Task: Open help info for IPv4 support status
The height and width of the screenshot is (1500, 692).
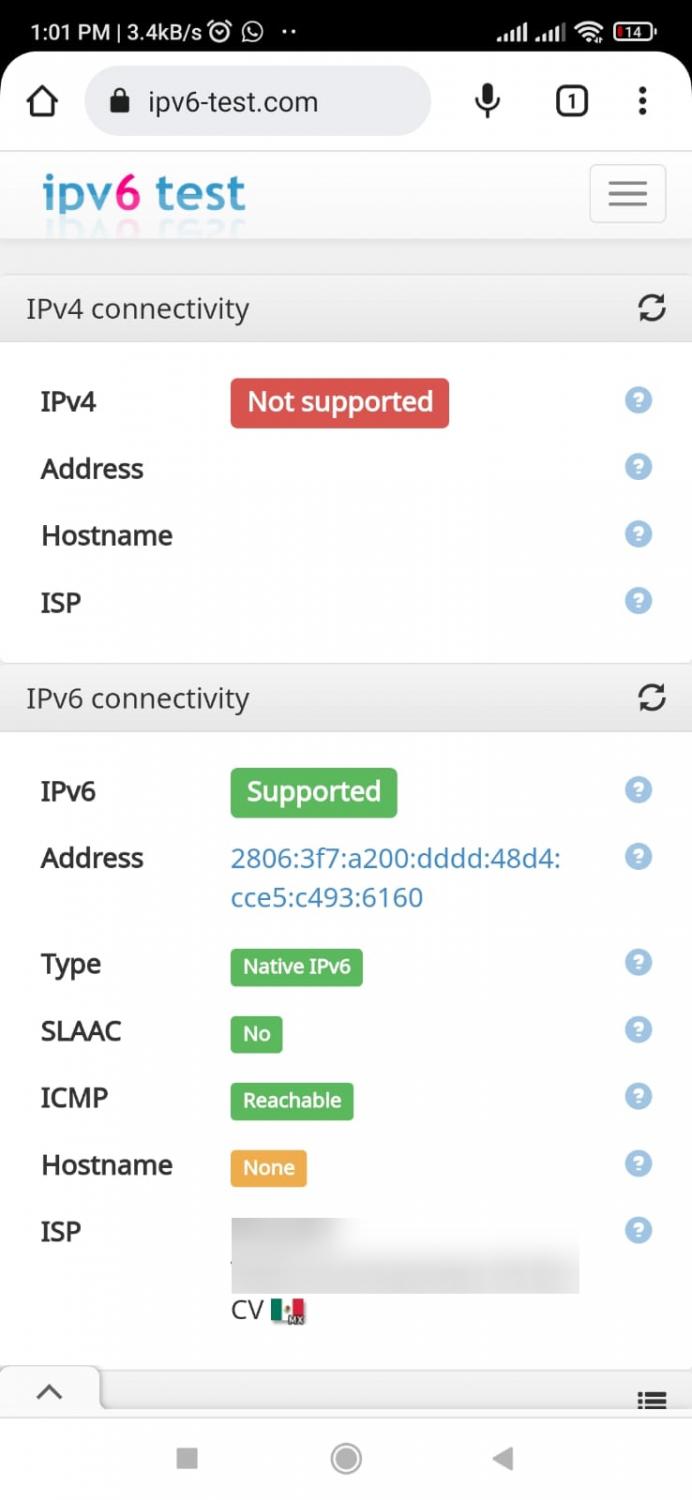Action: coord(638,401)
